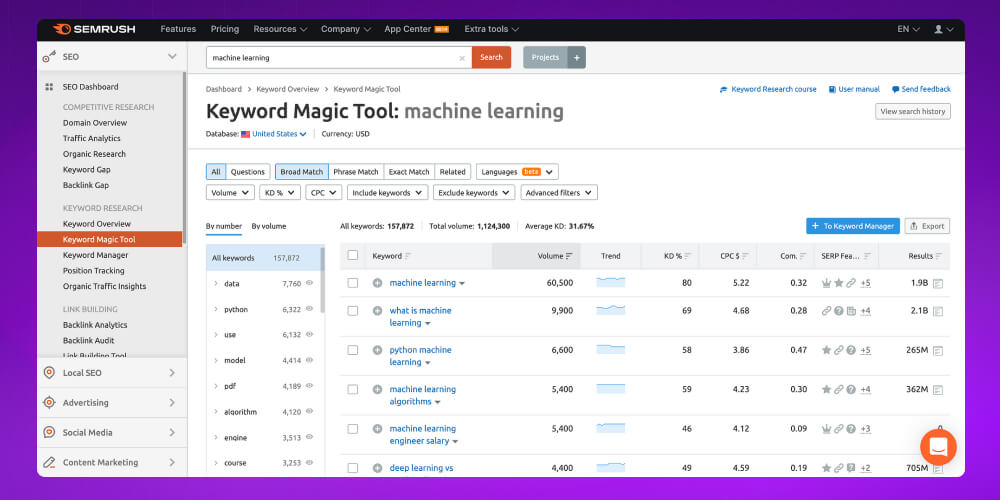Add 'machine learning engineer salary' via plus icon
This screenshot has width=1000, height=500.
[378, 429]
